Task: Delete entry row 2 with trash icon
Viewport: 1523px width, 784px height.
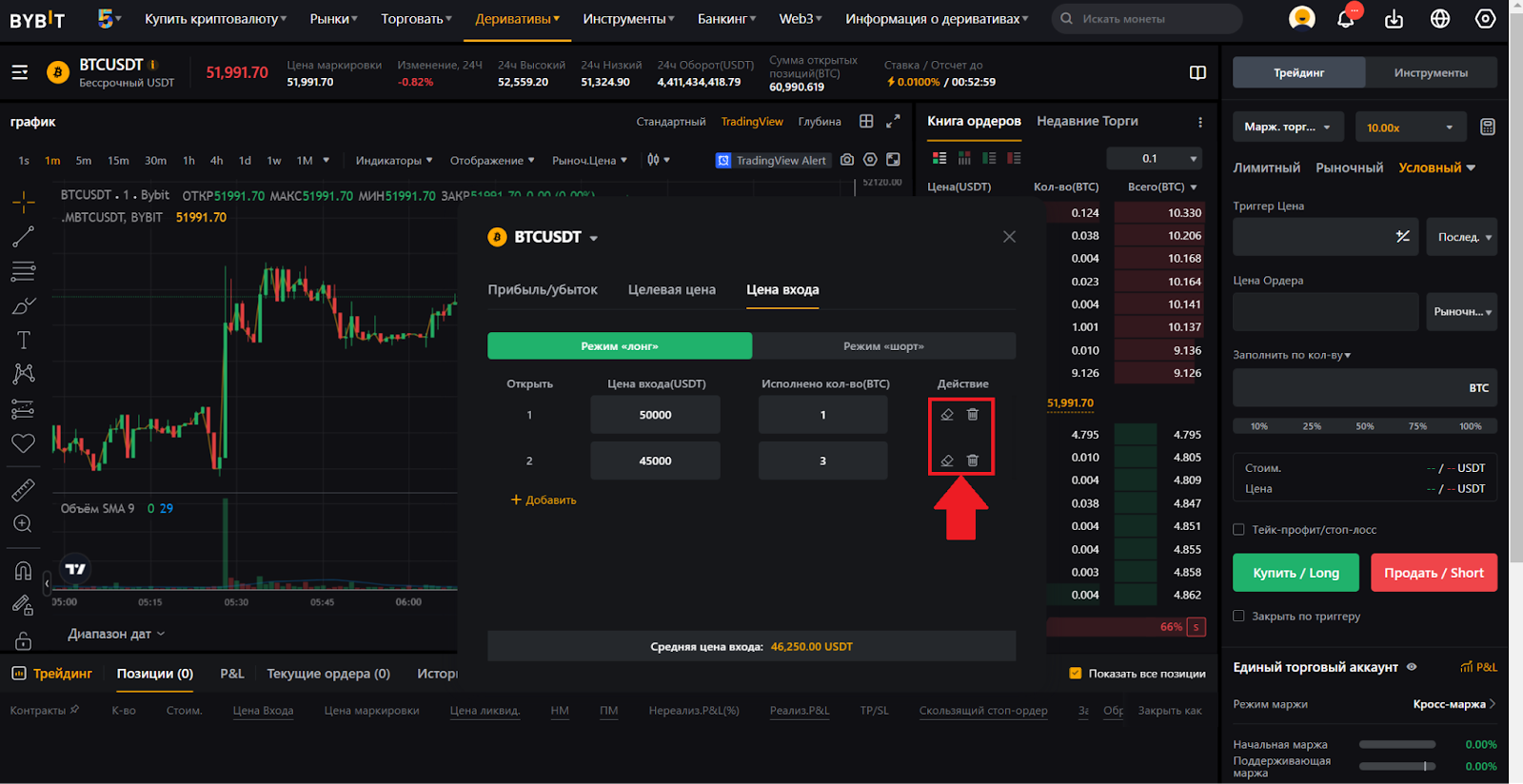Action: 973,461
